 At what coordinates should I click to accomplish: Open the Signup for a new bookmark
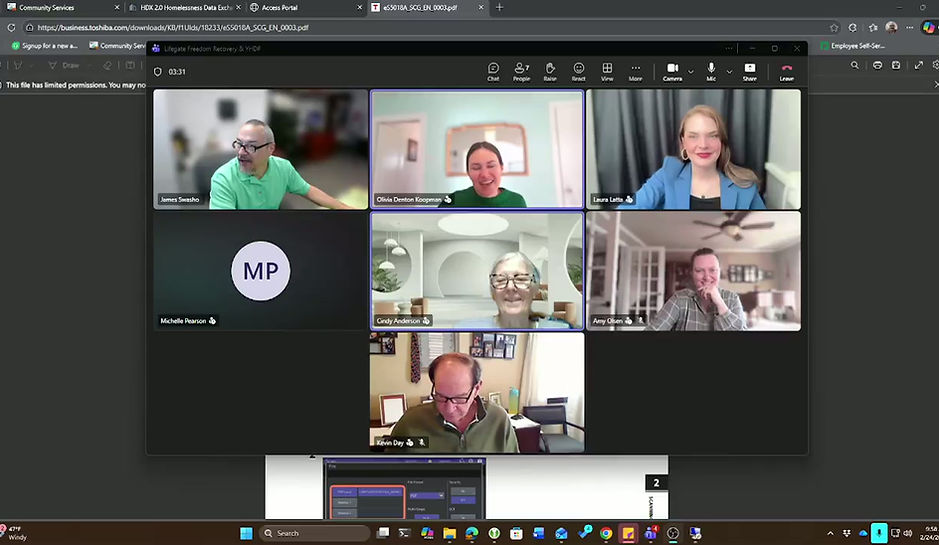click(x=45, y=46)
